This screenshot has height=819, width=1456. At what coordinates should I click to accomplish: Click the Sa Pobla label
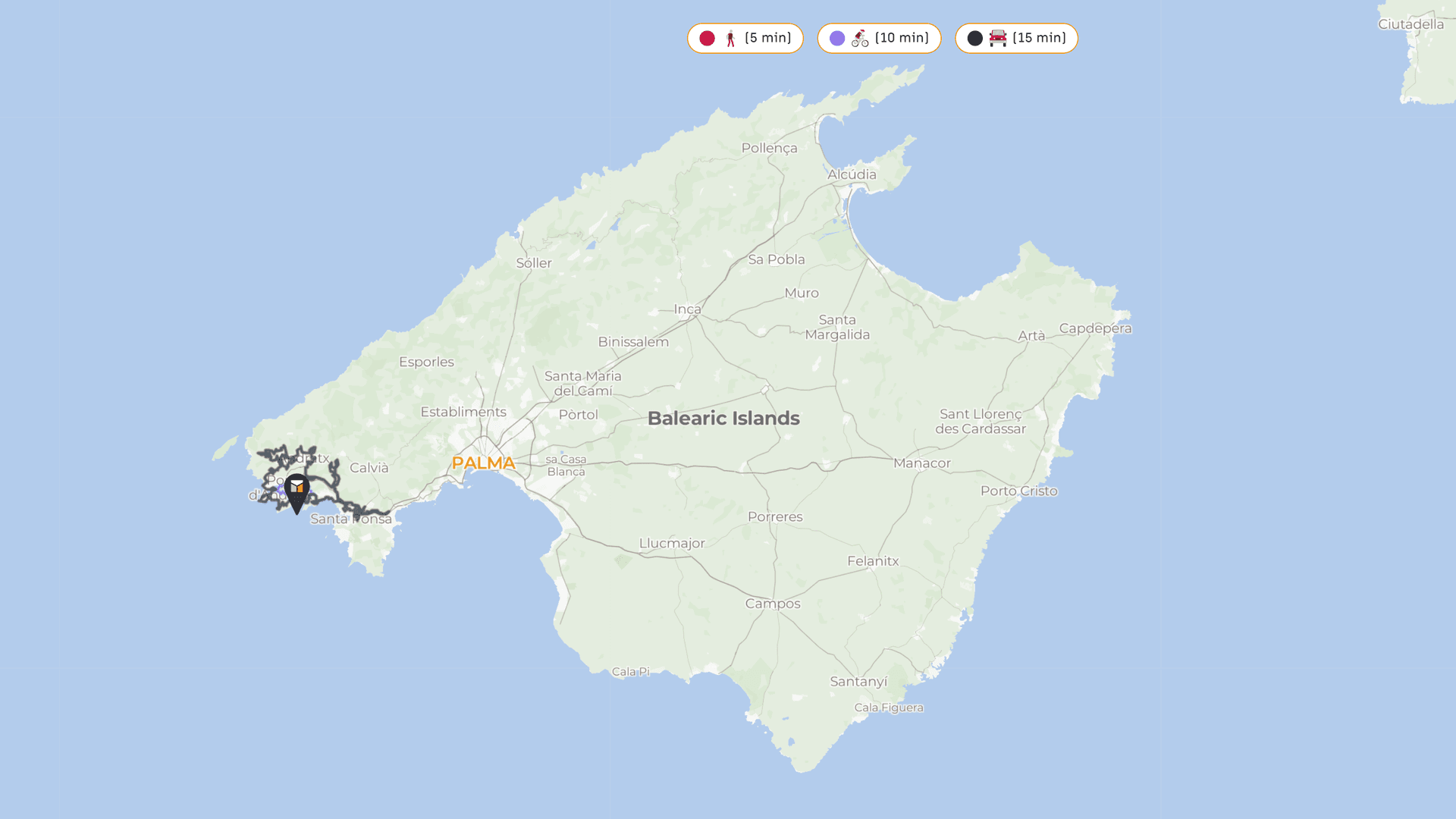point(777,259)
